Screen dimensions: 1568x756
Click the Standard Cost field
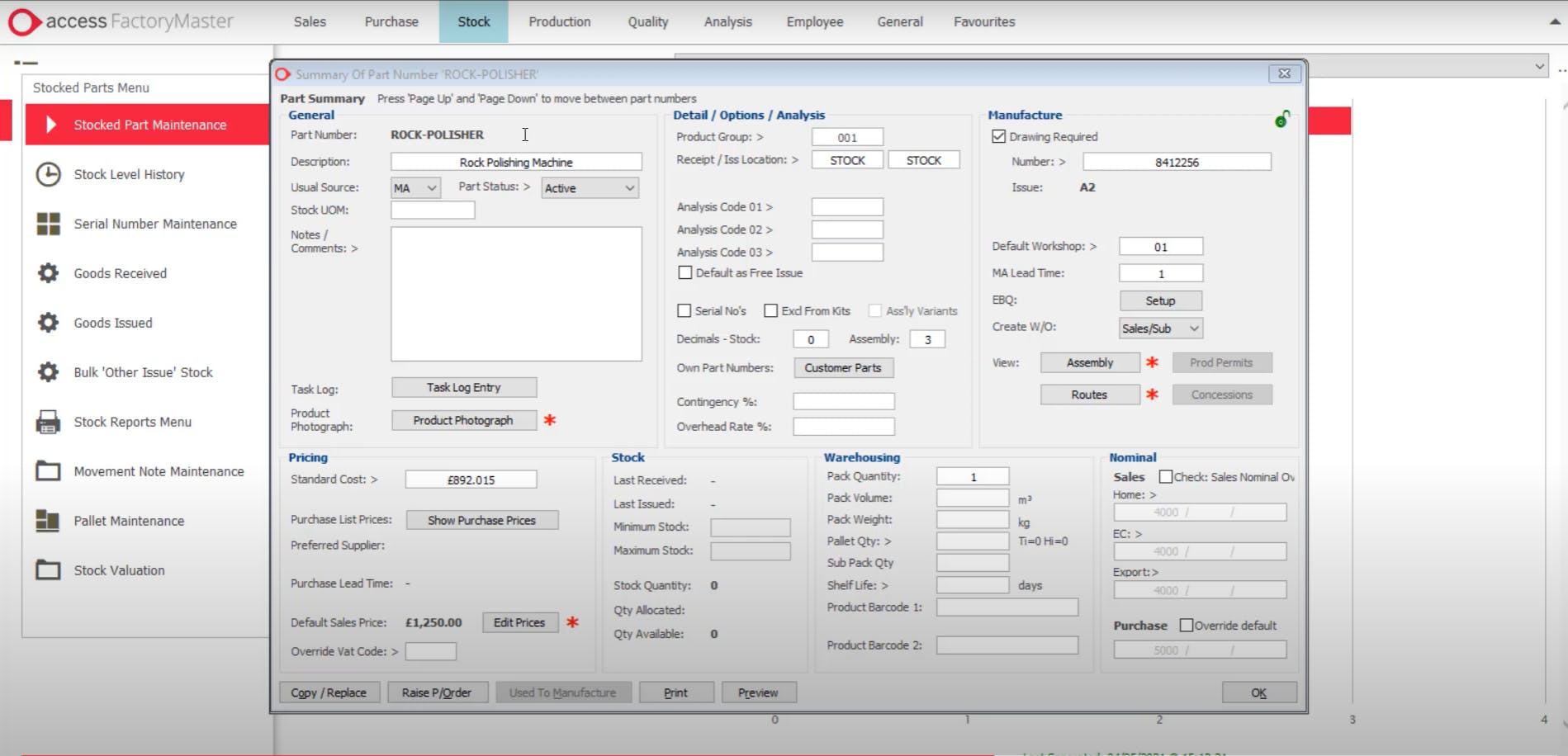tap(471, 480)
